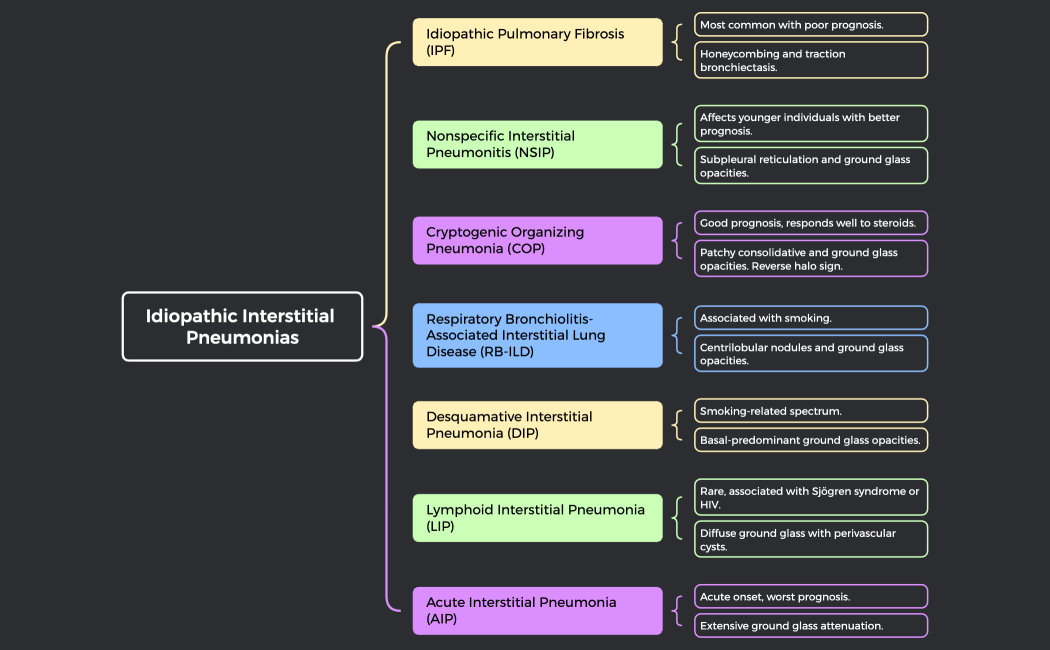Select the Nonspecific Interstitial Pneumonitis node

coord(537,144)
